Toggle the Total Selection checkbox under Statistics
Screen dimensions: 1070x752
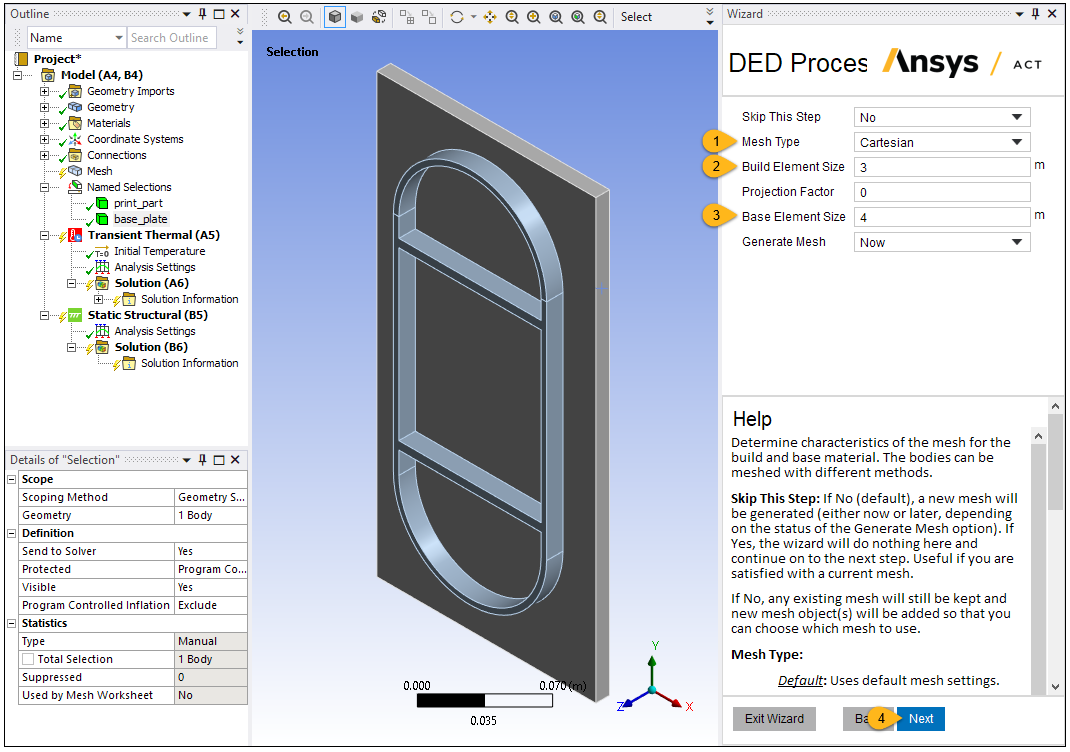29,659
